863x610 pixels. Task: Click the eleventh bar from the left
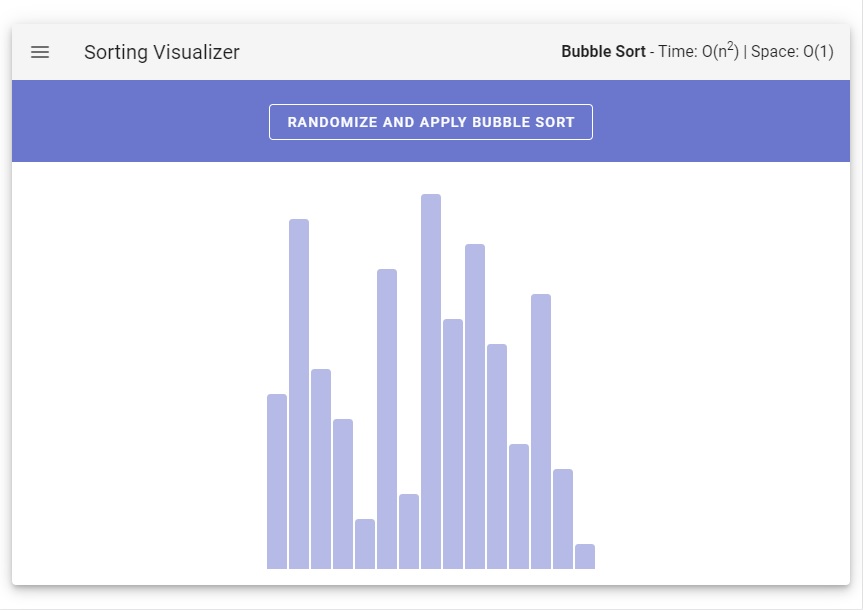coord(497,456)
